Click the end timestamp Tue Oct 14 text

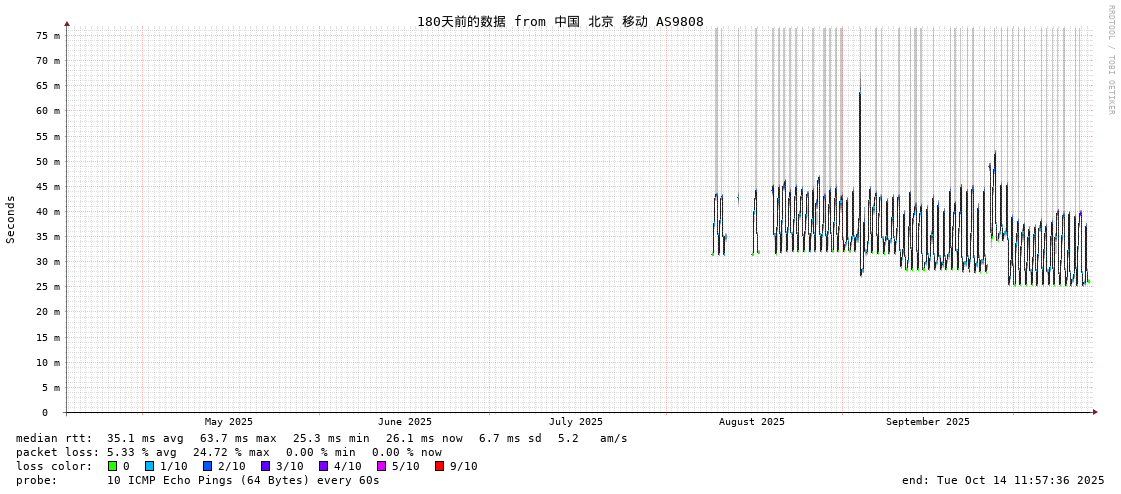1003,480
